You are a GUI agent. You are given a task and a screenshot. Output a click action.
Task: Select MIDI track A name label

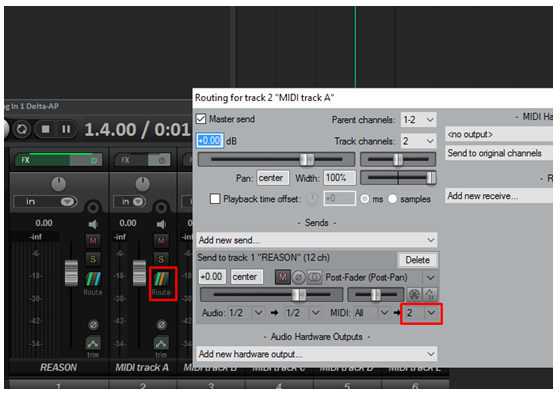pyautogui.click(x=142, y=368)
